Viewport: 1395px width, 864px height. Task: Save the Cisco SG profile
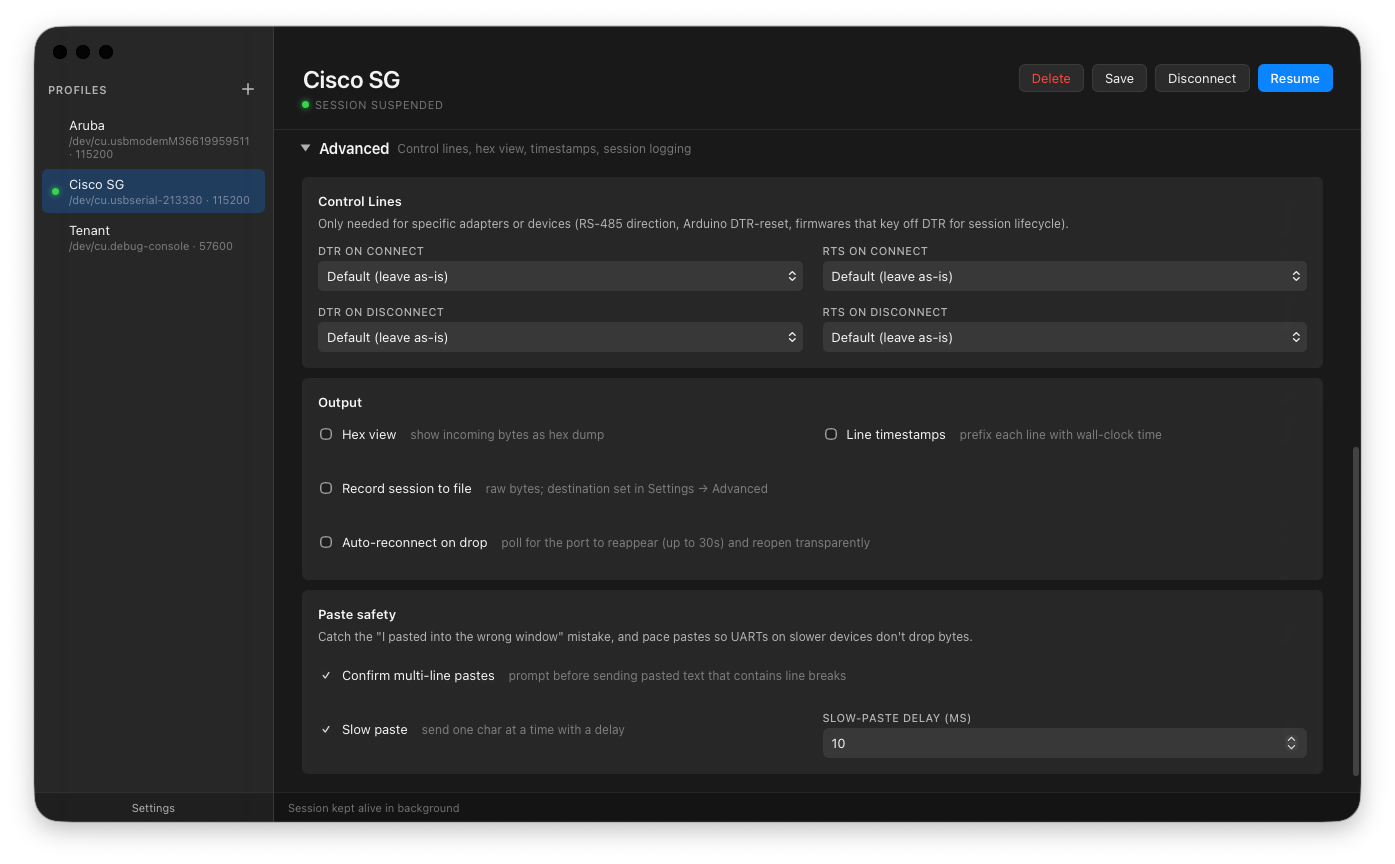(1119, 77)
